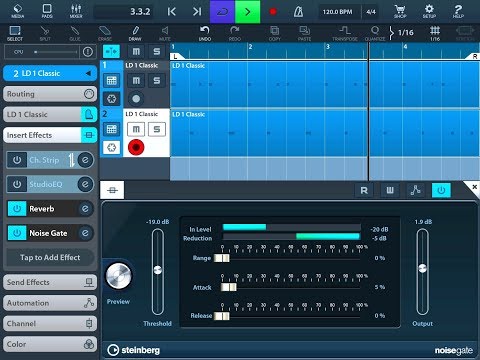Toggle global mute above the track list
Viewport: 480px width, 360px height.
click(x=136, y=52)
